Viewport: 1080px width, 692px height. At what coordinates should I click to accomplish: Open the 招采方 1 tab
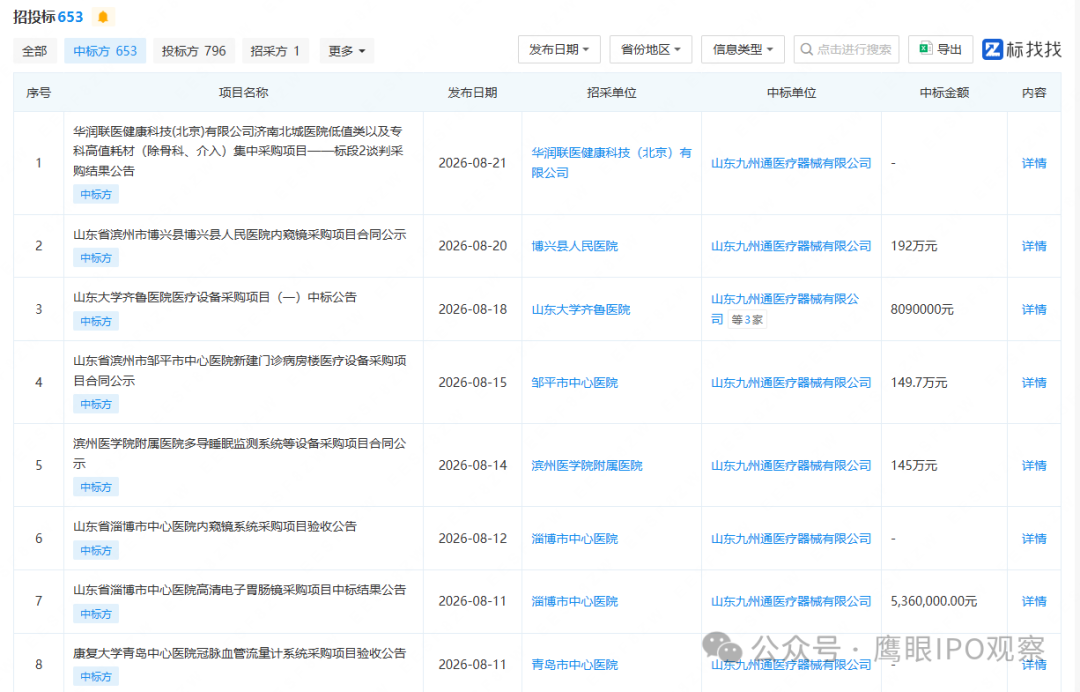275,51
